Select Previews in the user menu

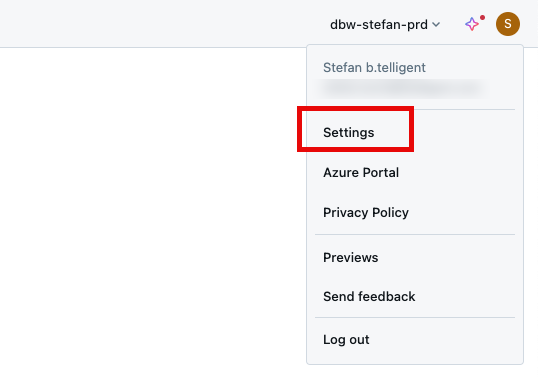click(351, 257)
